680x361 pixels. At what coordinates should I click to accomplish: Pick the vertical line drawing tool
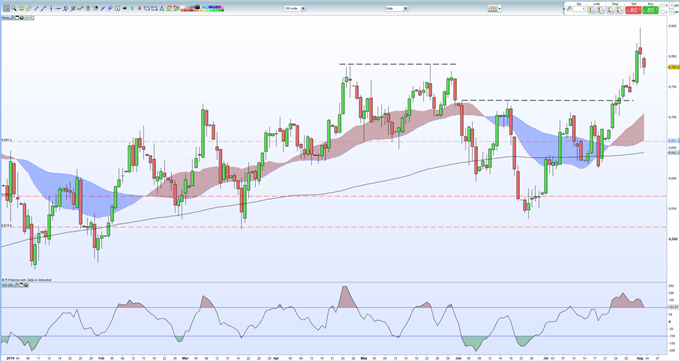[x=51, y=8]
